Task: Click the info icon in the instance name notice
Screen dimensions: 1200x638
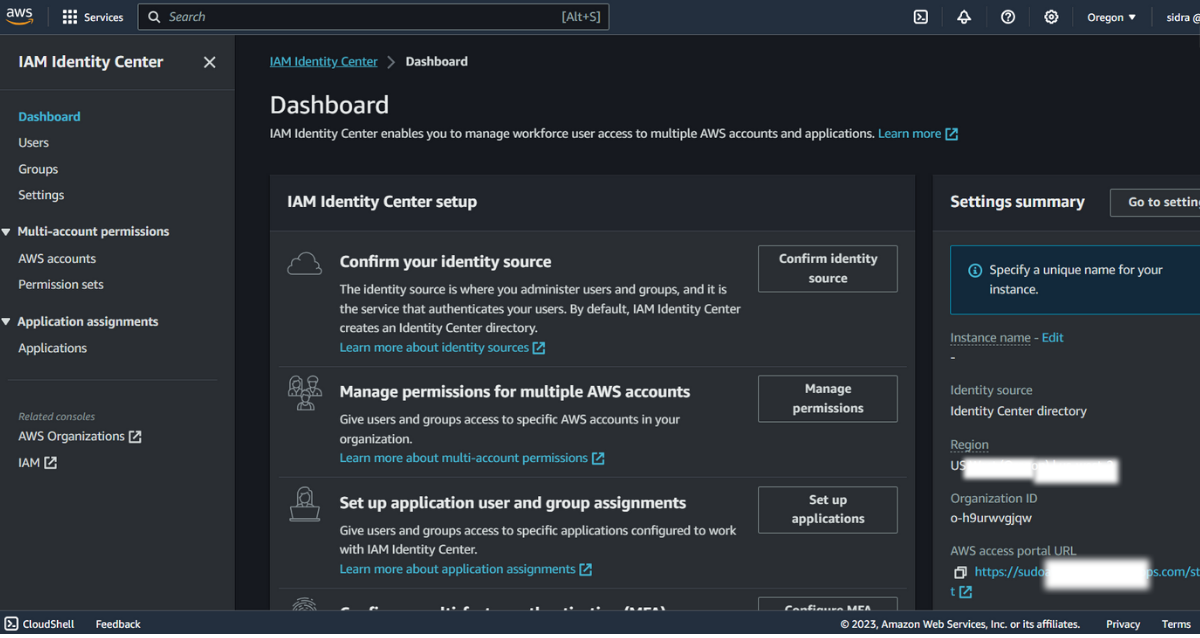Action: [975, 270]
